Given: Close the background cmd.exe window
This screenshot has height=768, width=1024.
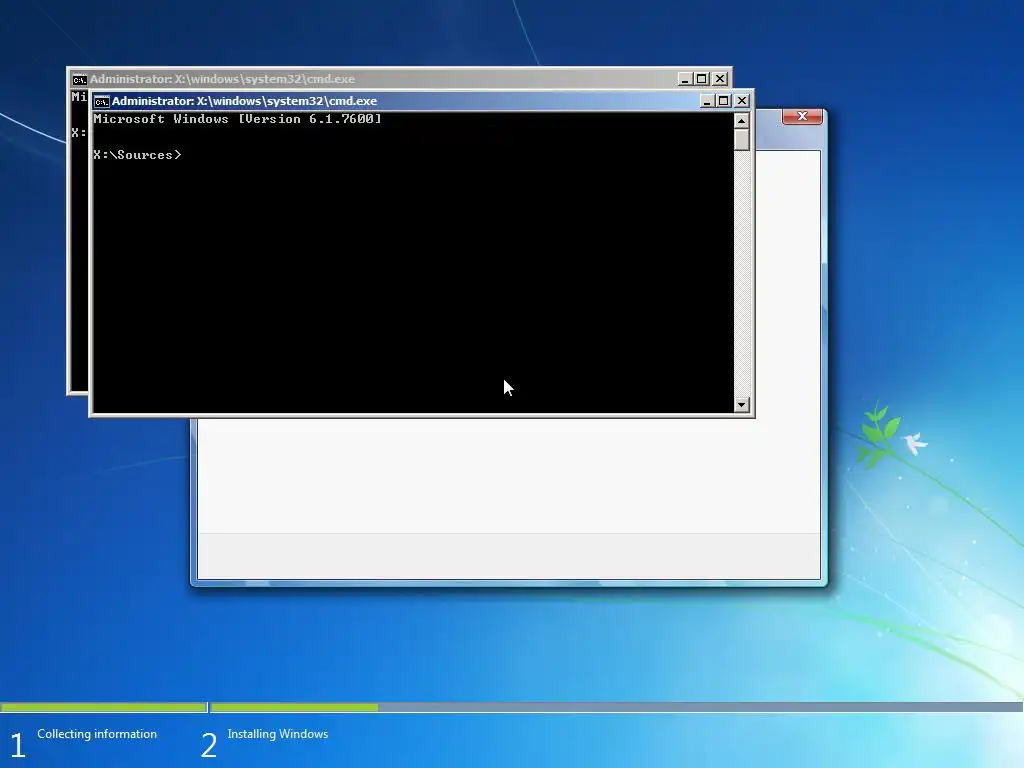Looking at the screenshot, I should (719, 79).
